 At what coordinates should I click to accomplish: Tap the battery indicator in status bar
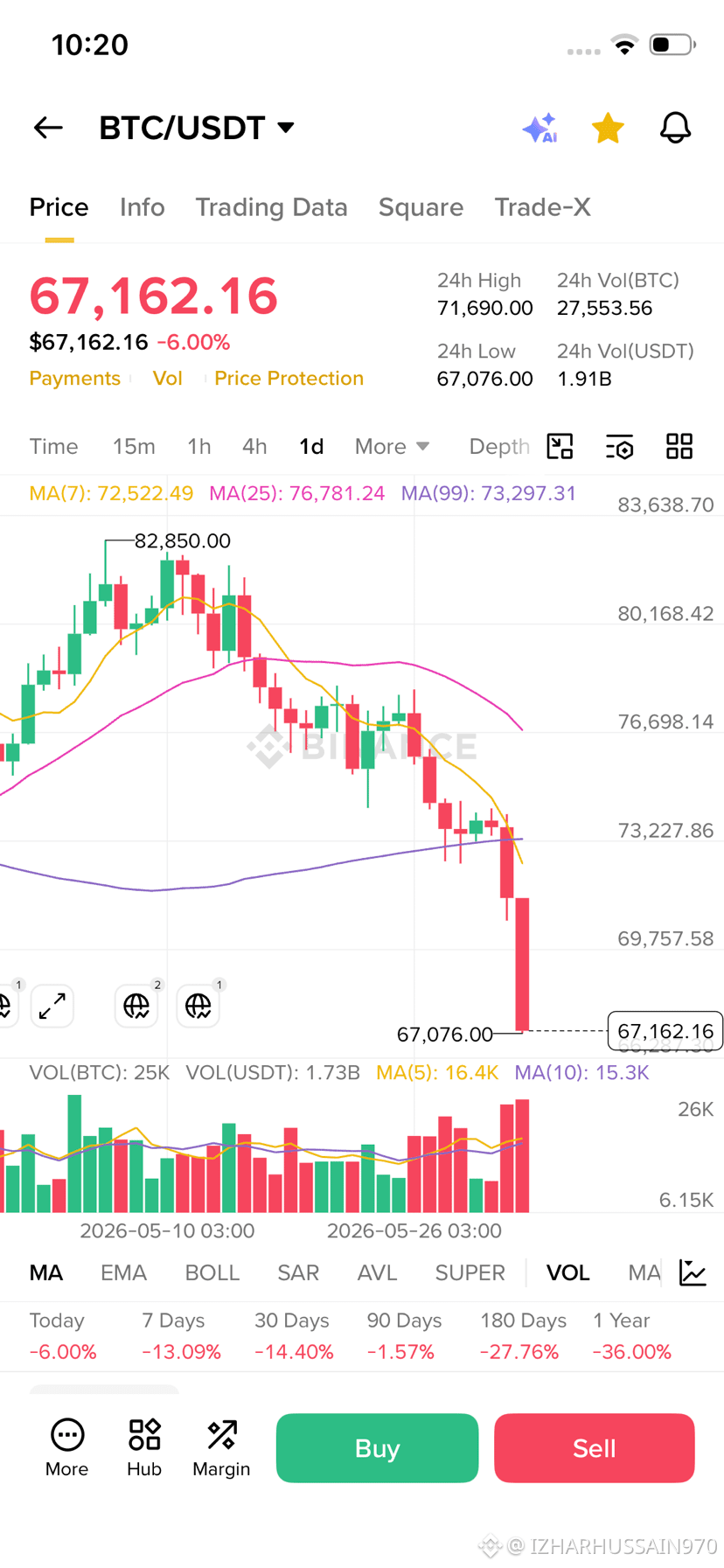click(672, 45)
